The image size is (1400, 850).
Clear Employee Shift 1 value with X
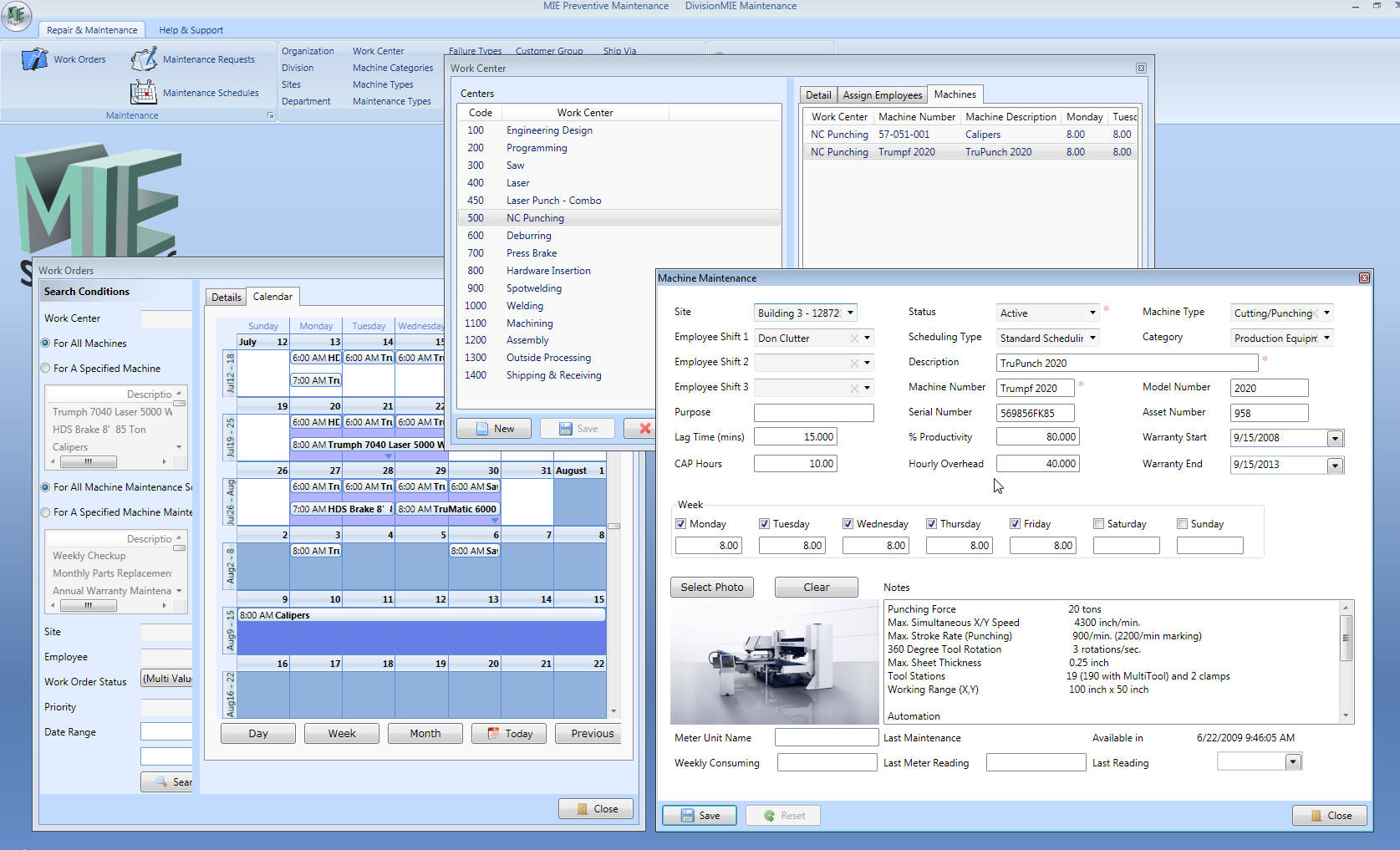(854, 338)
